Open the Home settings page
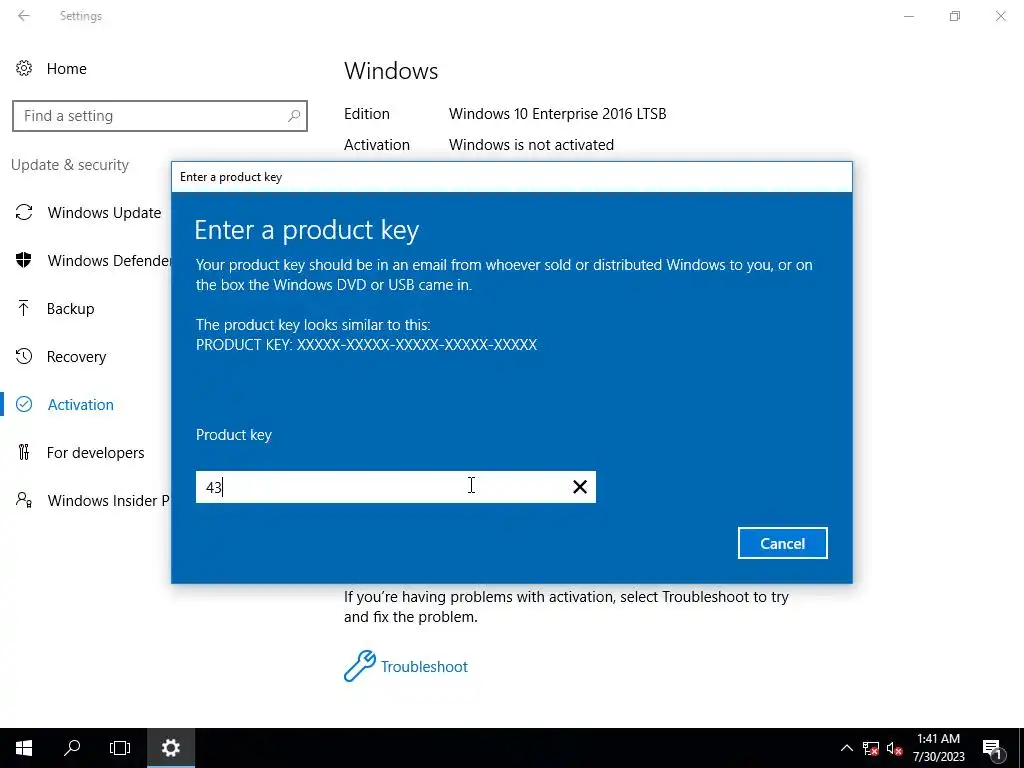This screenshot has height=768, width=1024. 67,69
